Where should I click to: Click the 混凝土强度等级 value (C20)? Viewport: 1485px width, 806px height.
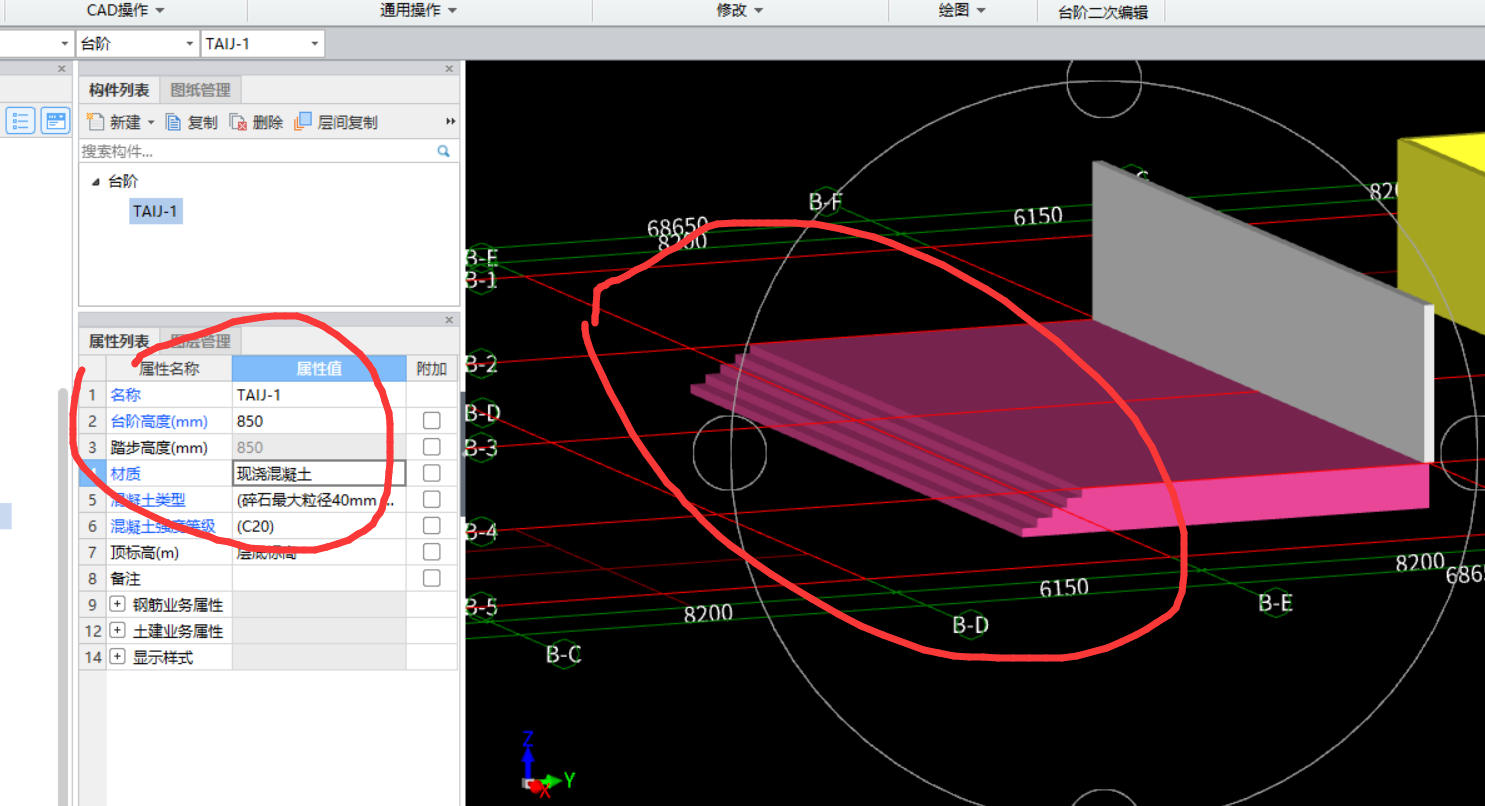pyautogui.click(x=319, y=525)
